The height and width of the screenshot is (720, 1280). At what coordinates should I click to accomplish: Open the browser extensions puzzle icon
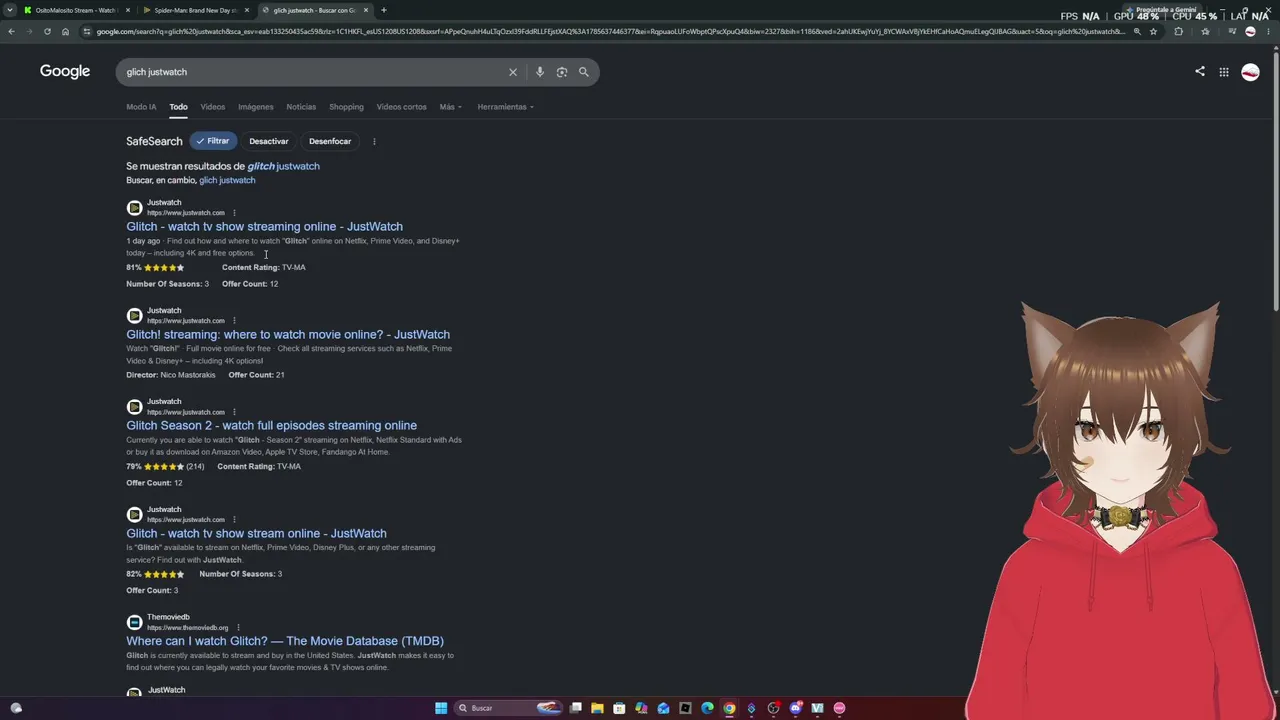pos(1178,31)
